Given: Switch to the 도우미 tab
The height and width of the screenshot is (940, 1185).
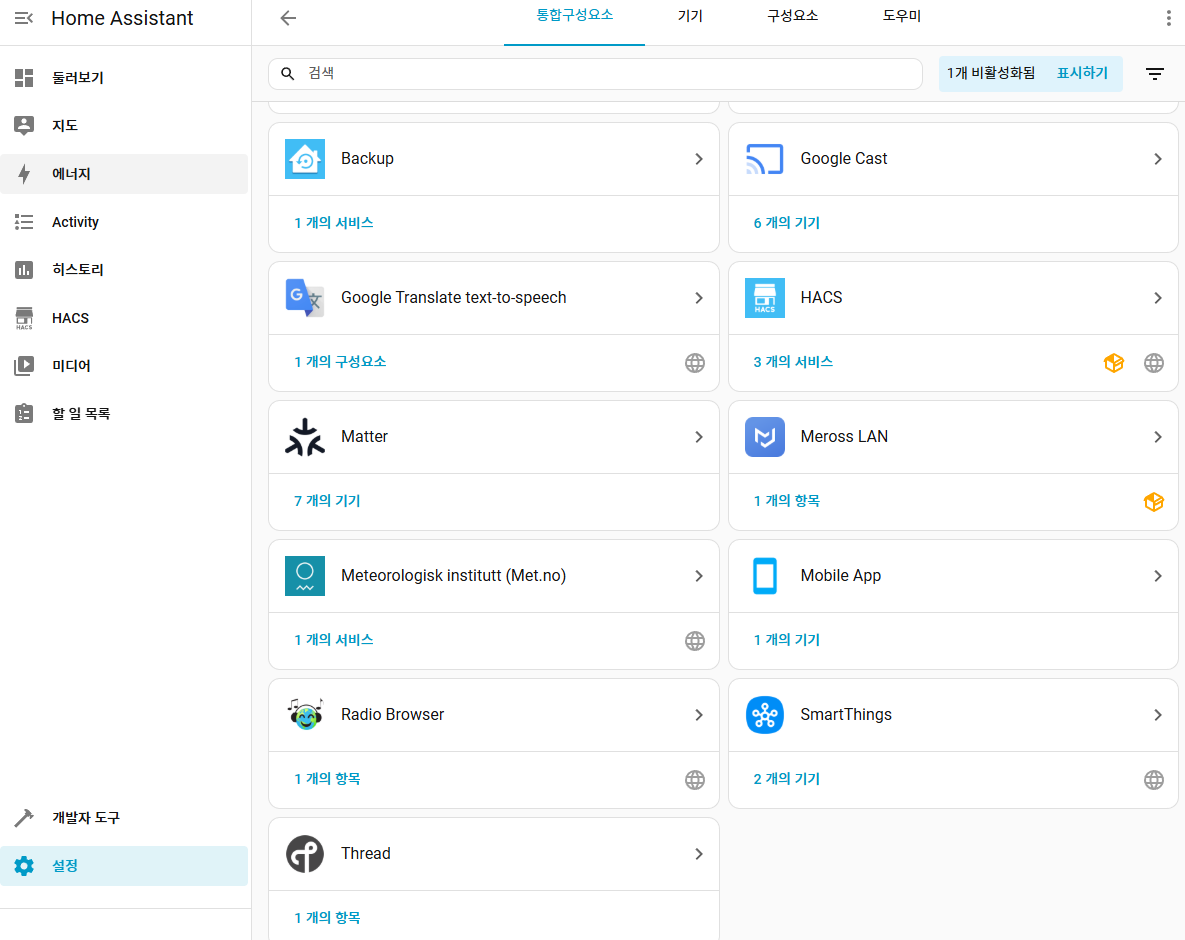Looking at the screenshot, I should click(902, 16).
